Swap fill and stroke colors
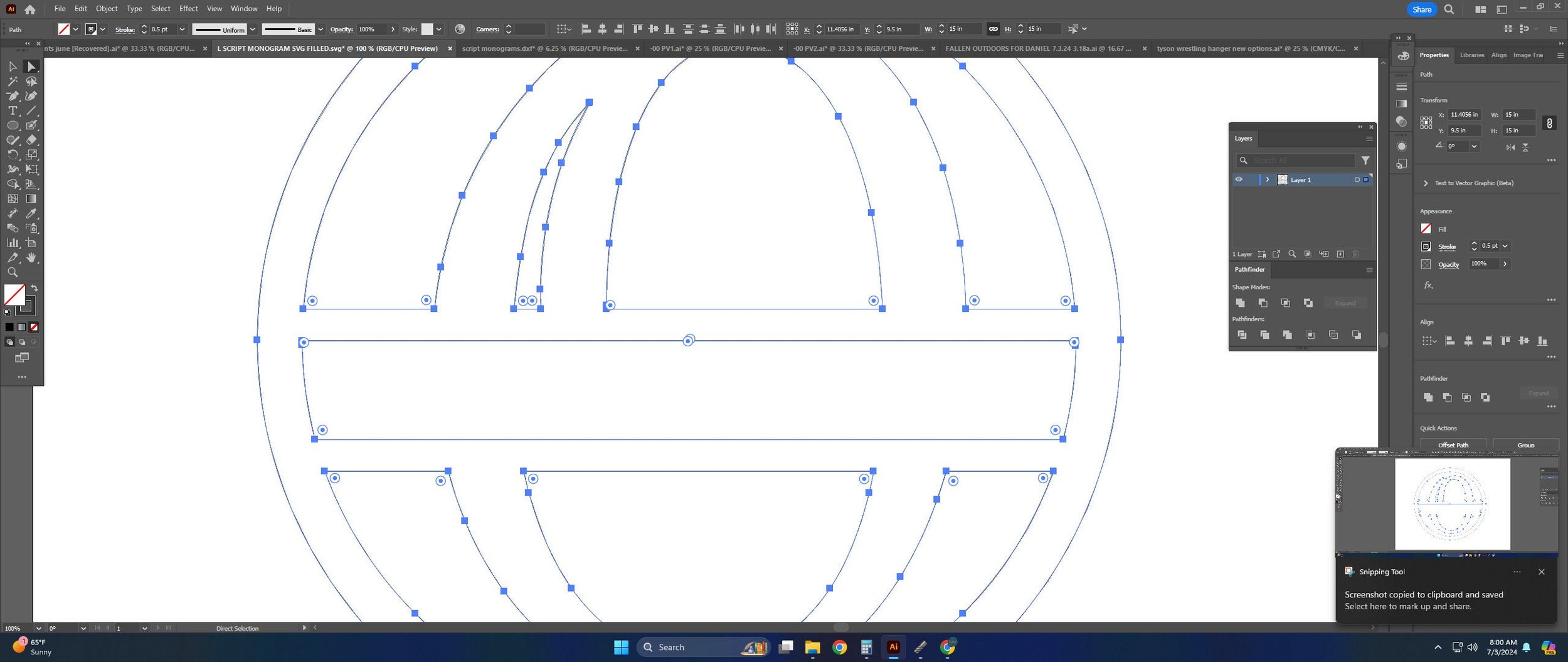Viewport: 1568px width, 662px height. click(x=34, y=288)
